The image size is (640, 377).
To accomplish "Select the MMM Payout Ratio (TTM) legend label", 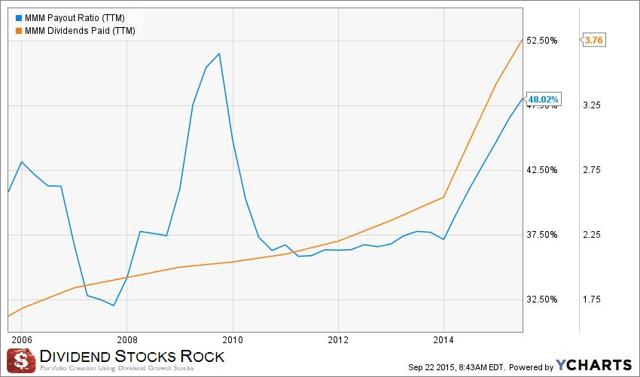I will coord(75,18).
